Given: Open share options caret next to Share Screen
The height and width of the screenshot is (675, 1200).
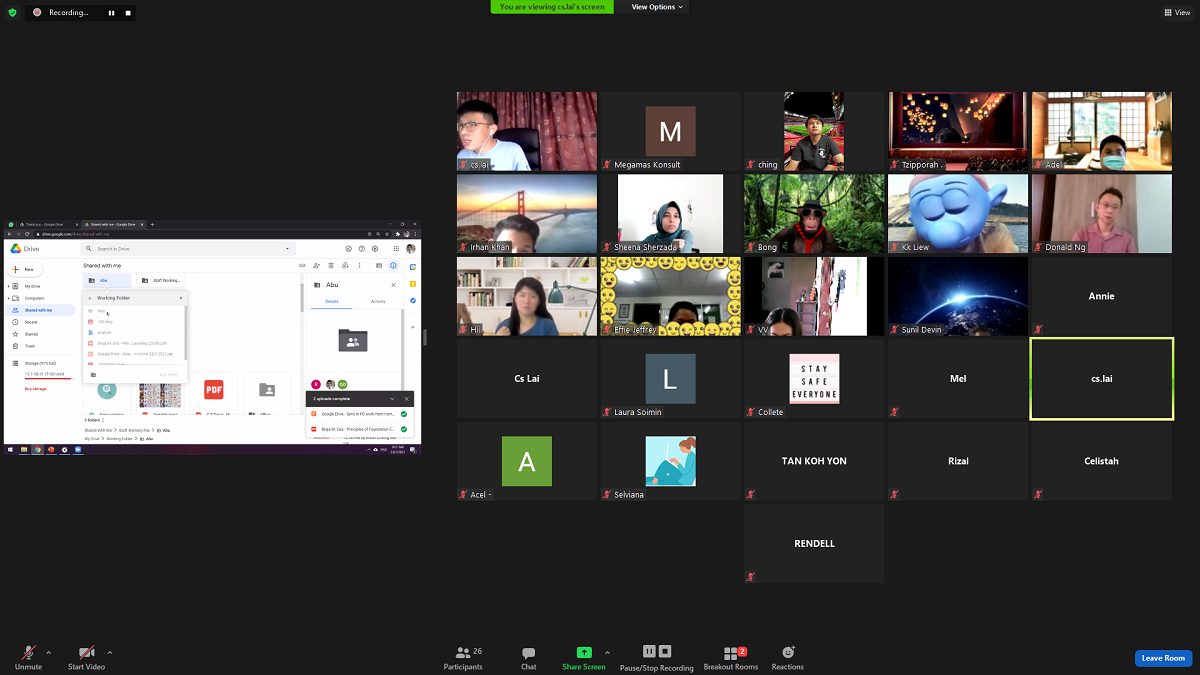Looking at the screenshot, I should [x=607, y=652].
